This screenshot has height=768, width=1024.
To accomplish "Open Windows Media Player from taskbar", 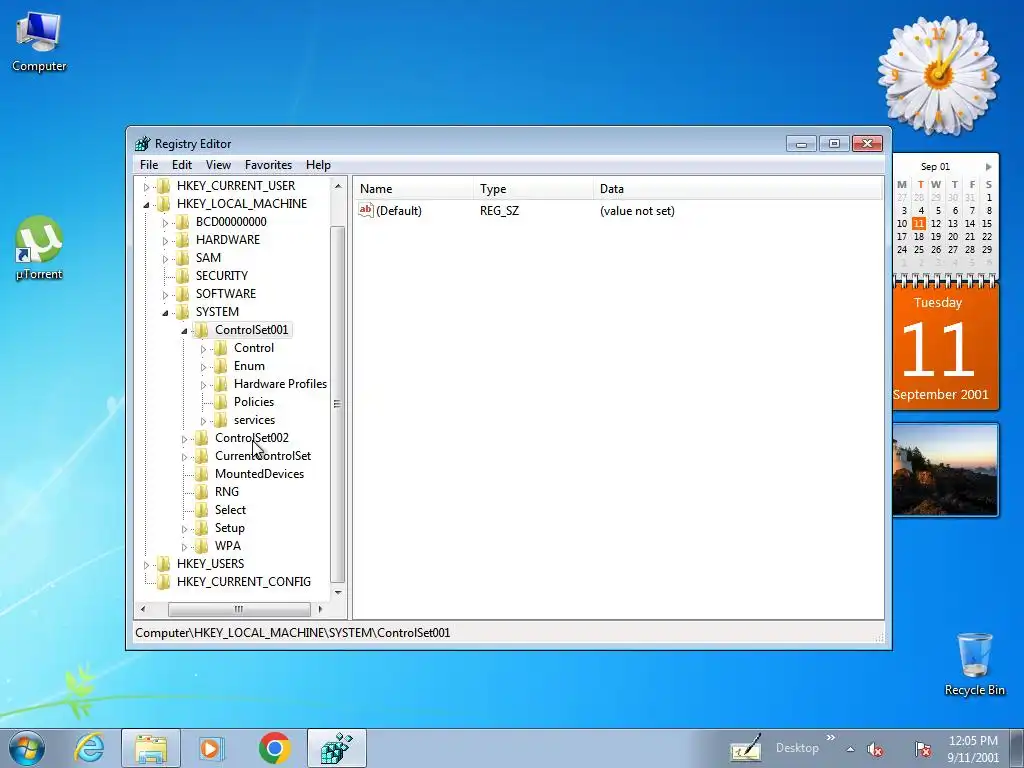I will click(x=212, y=748).
